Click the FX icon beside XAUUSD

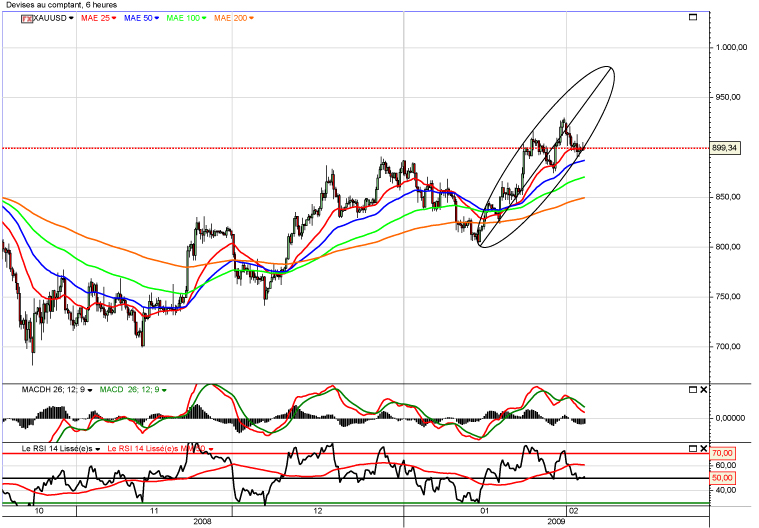(x=27, y=18)
